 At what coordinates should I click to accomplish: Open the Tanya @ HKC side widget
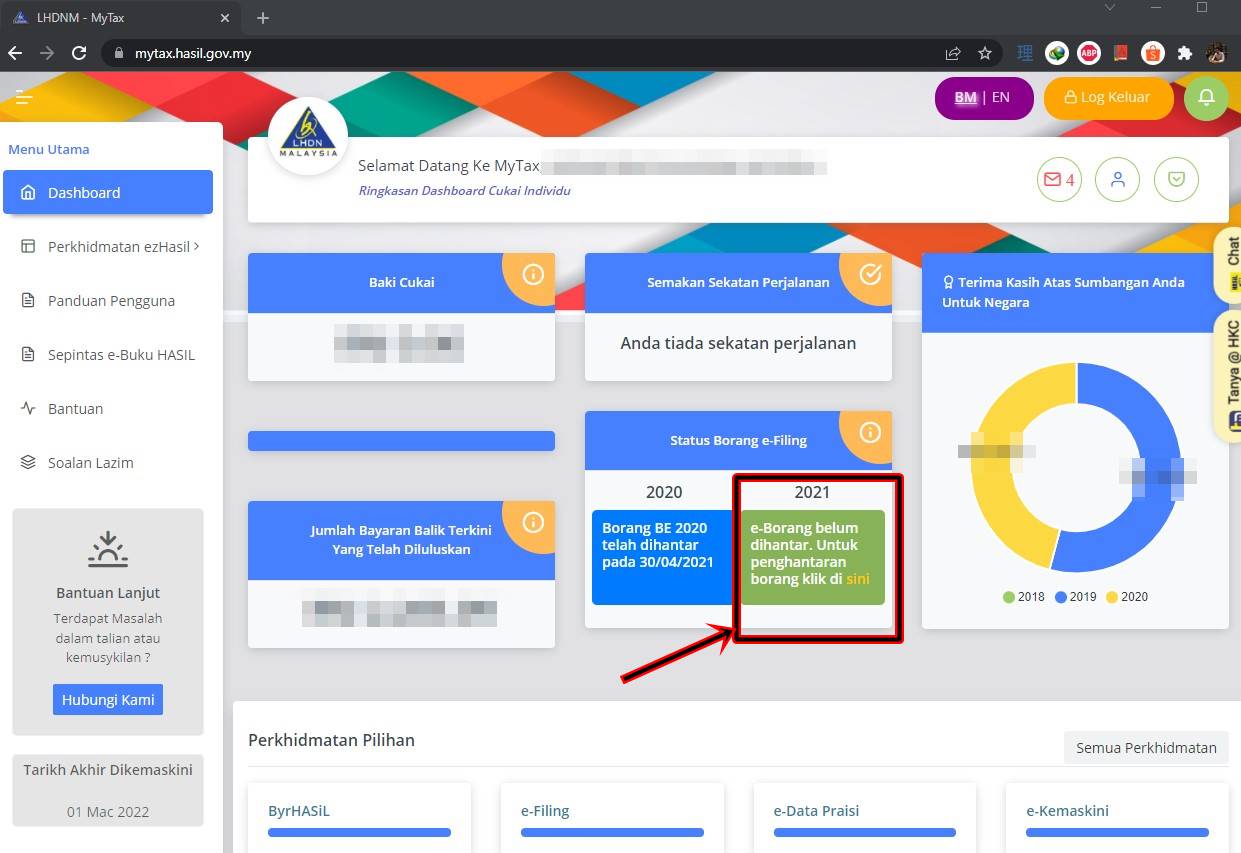1228,375
